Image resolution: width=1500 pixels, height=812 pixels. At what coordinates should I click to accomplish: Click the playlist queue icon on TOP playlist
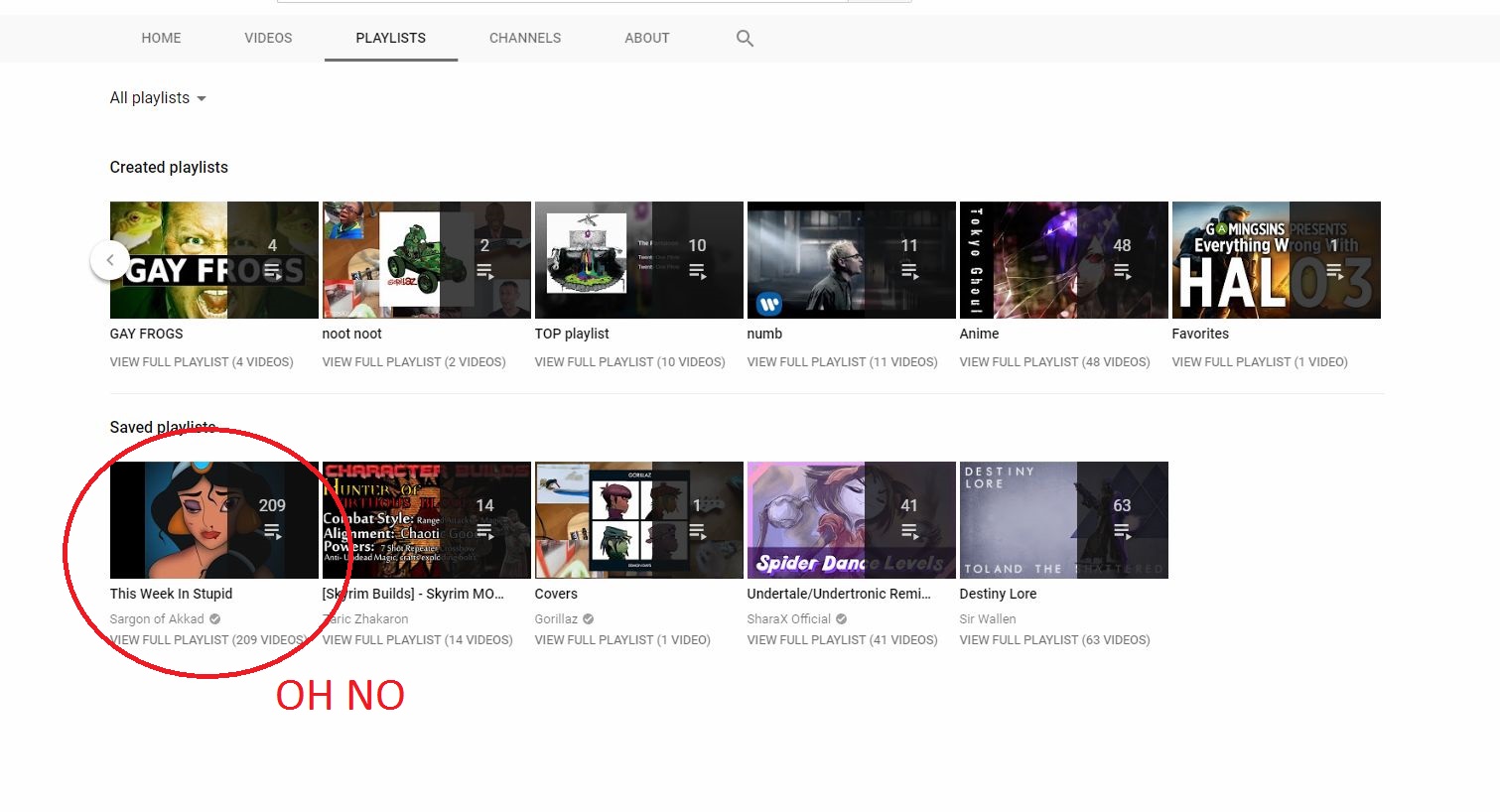coord(697,271)
